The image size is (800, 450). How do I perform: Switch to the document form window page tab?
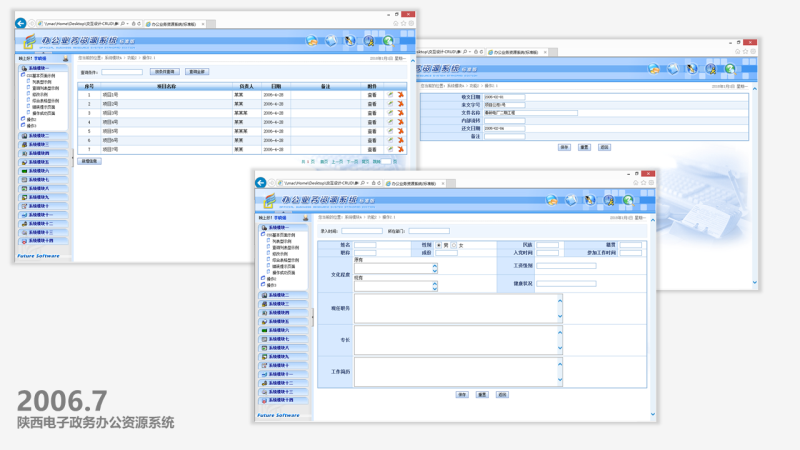517,52
